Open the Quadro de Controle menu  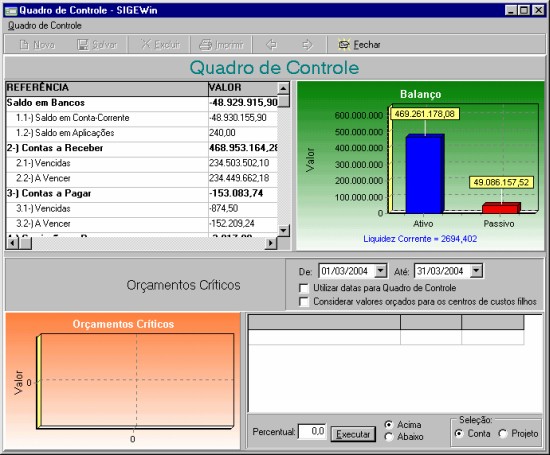click(45, 26)
